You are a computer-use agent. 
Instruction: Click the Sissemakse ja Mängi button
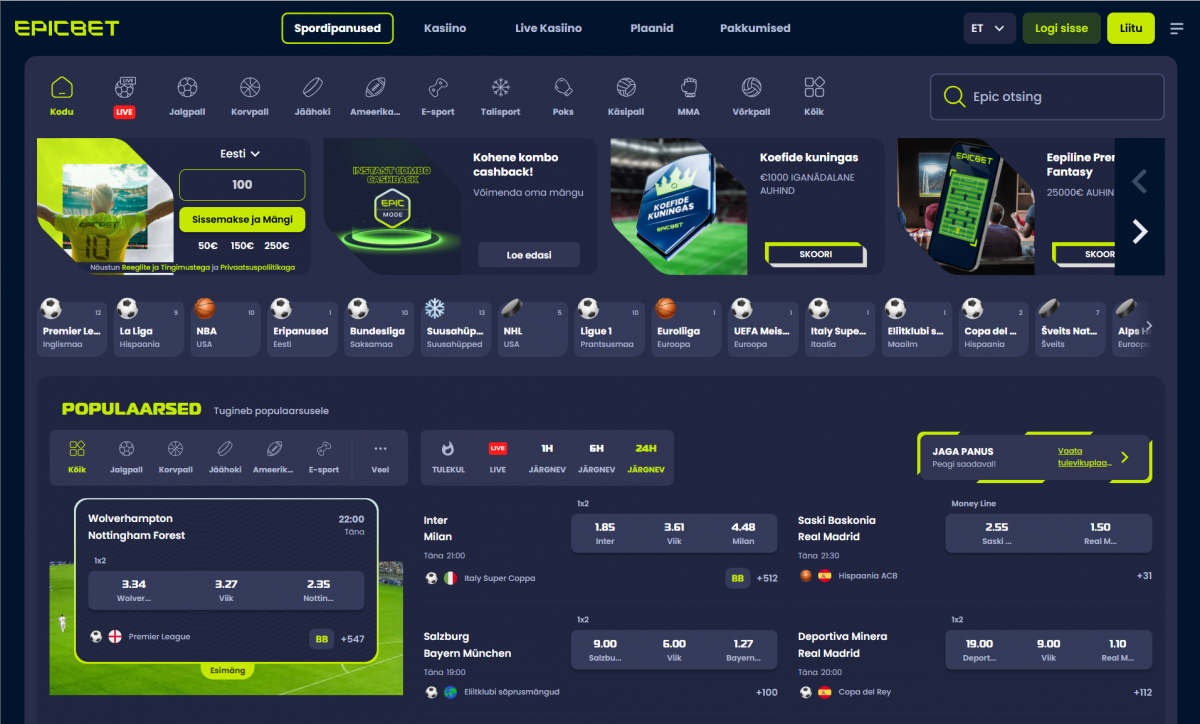242,220
